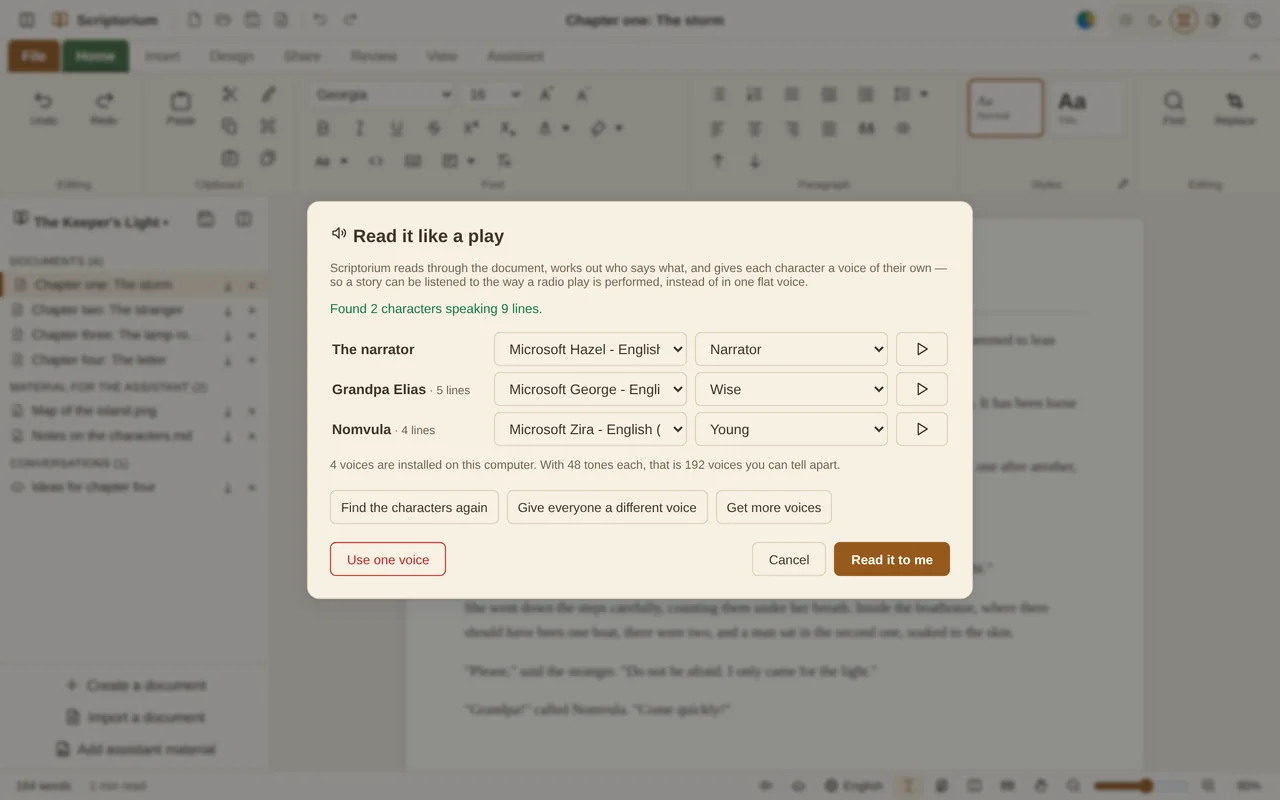Click the Paste clipboard icon
Viewport: 1280px width, 800px height.
(180, 107)
